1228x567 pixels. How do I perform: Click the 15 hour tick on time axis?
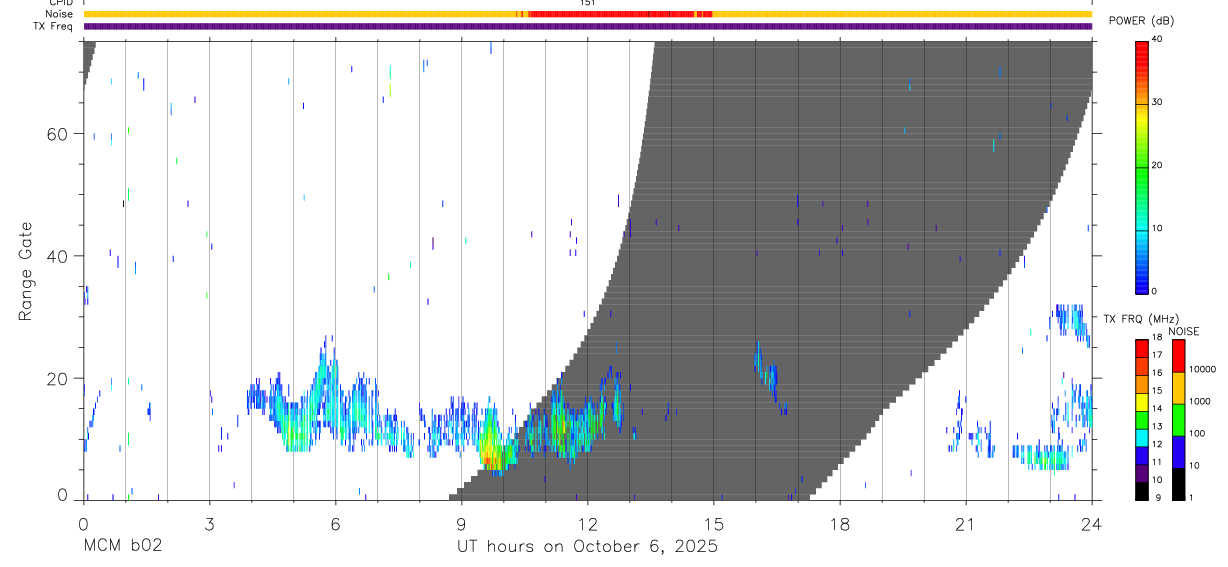point(713,524)
